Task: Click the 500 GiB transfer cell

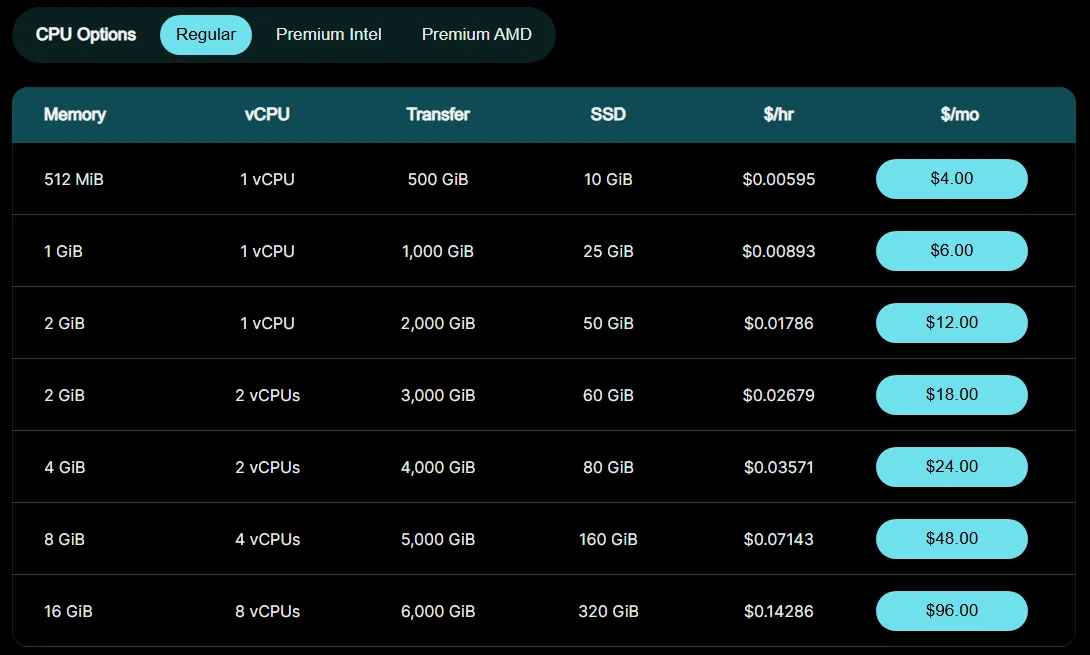Action: pyautogui.click(x=438, y=179)
